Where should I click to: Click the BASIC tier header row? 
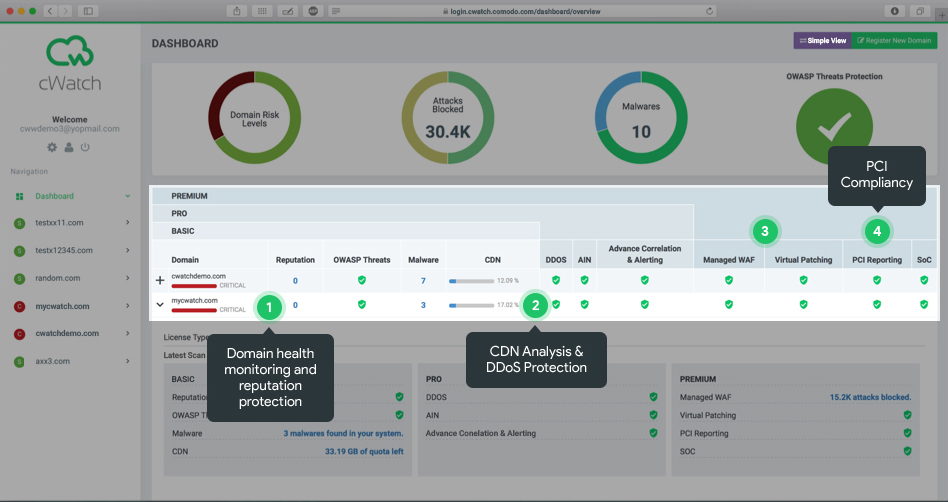(346, 231)
